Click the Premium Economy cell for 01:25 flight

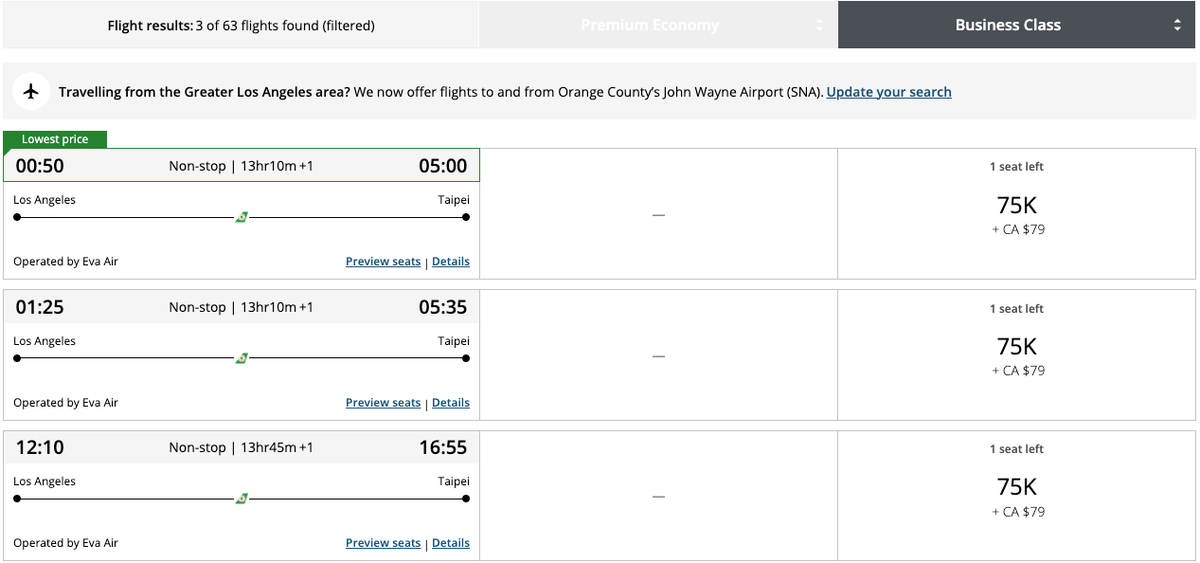click(x=658, y=356)
